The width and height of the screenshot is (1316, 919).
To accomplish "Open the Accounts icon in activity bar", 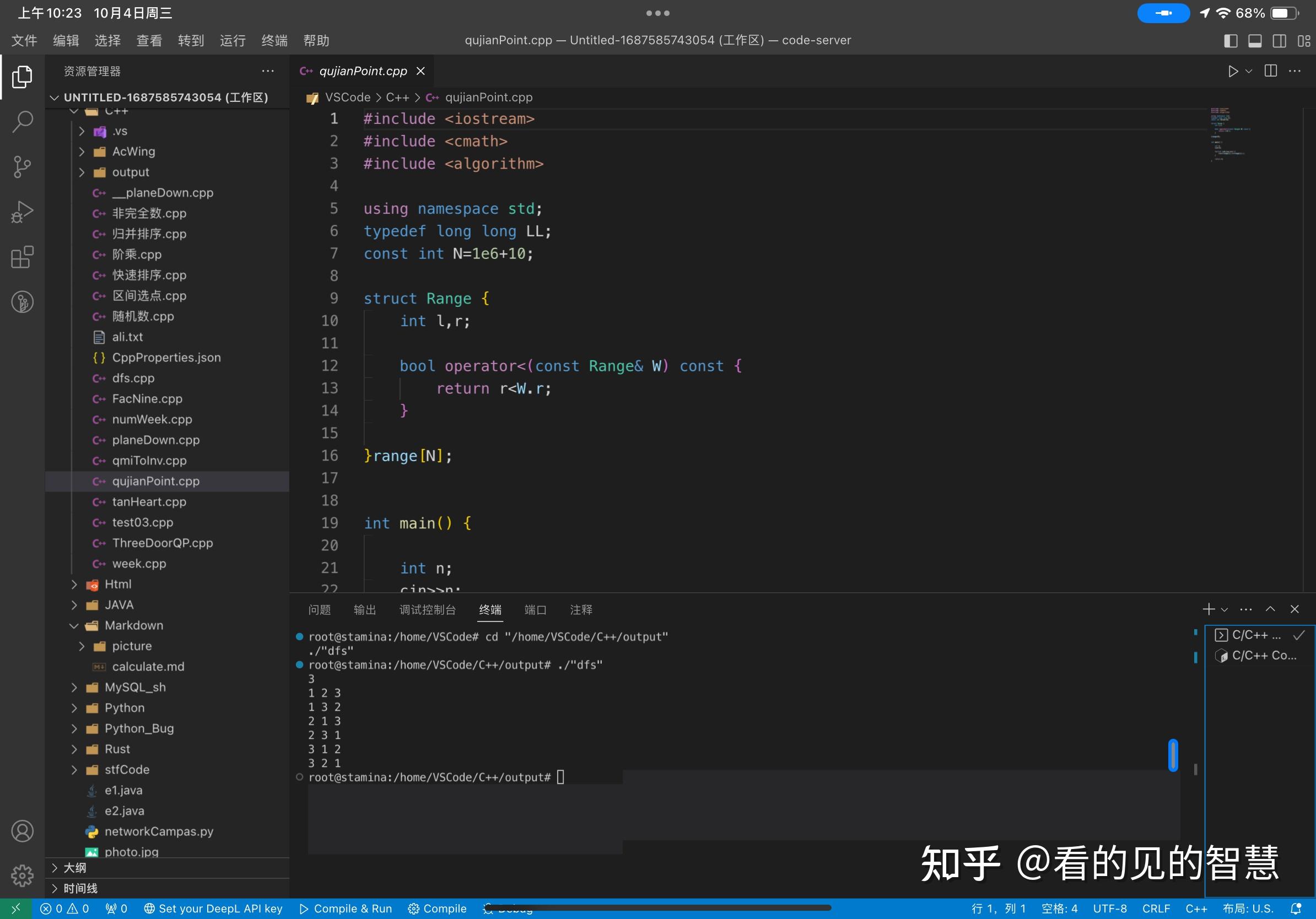I will coord(23,831).
